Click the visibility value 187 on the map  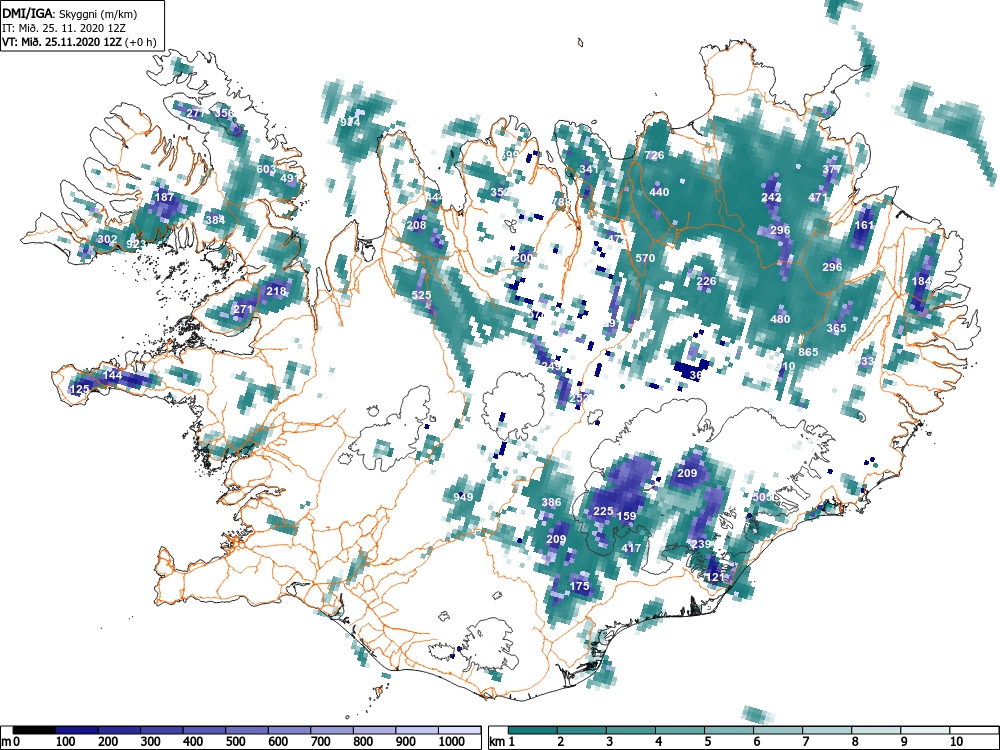pyautogui.click(x=165, y=196)
